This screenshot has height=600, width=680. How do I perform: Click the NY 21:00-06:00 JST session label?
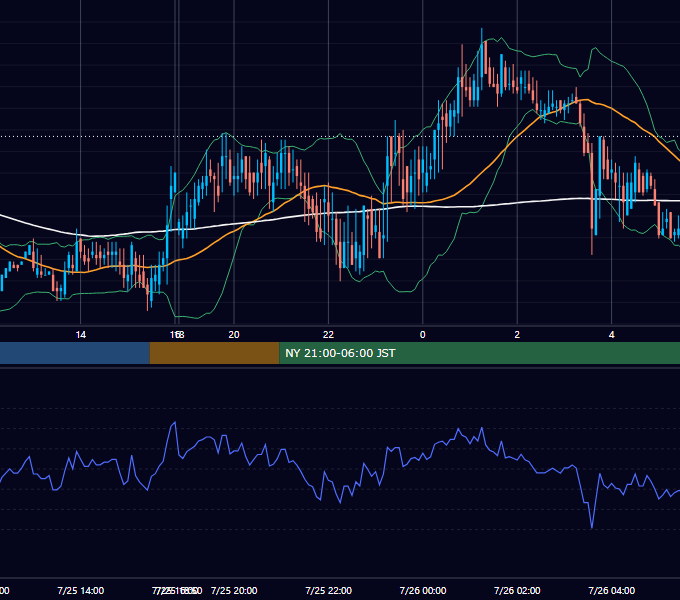click(340, 353)
